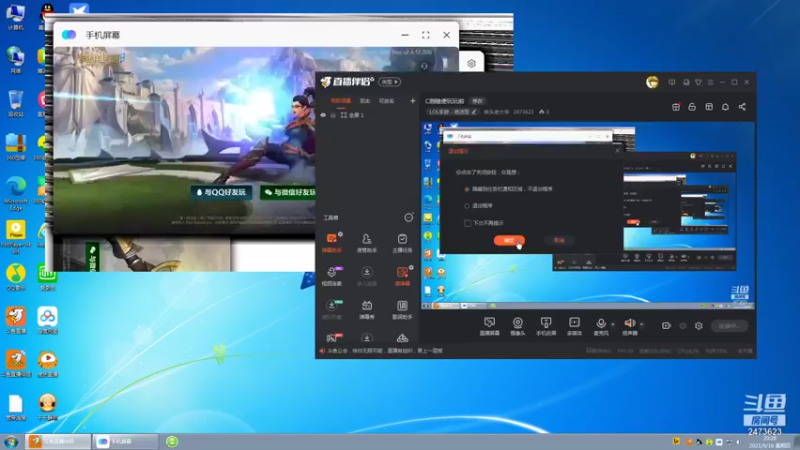Open the hamburger menu in companion title bar
Image resolution: width=800 pixels, height=450 pixels.
tap(710, 82)
